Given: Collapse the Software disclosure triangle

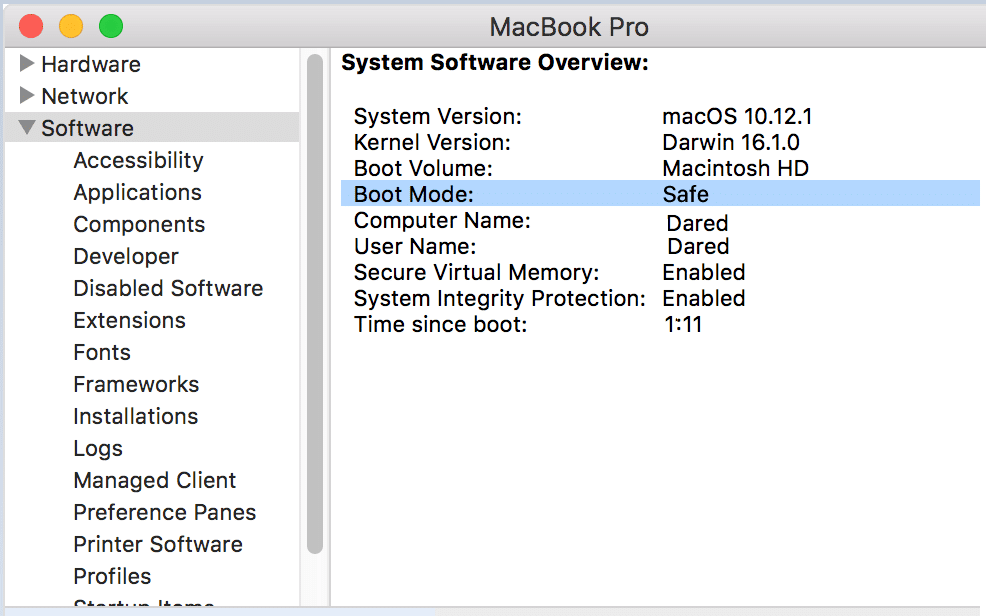Looking at the screenshot, I should [x=26, y=128].
